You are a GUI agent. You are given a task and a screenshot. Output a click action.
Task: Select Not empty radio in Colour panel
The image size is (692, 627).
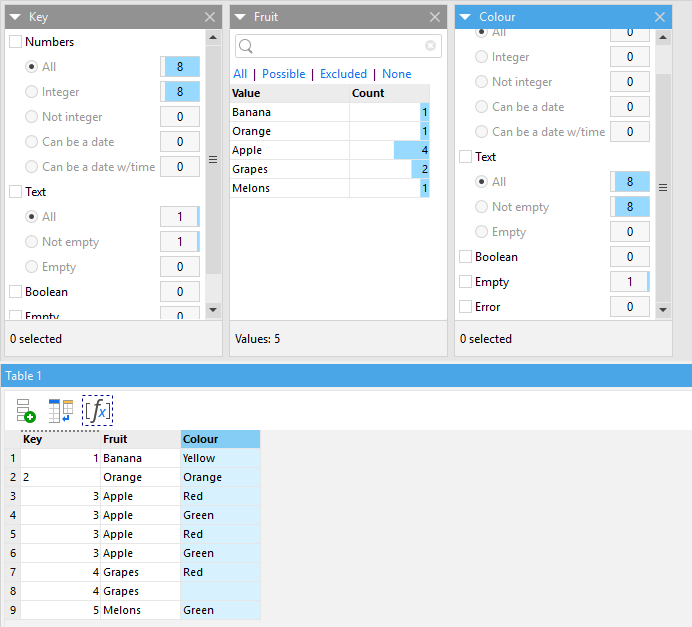tap(483, 207)
